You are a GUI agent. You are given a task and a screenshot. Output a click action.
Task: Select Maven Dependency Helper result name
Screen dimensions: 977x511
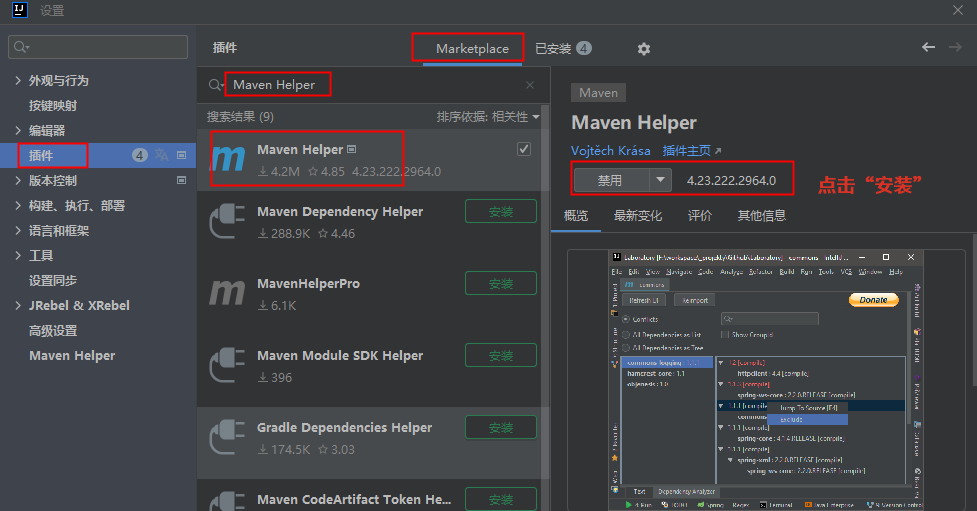click(340, 211)
